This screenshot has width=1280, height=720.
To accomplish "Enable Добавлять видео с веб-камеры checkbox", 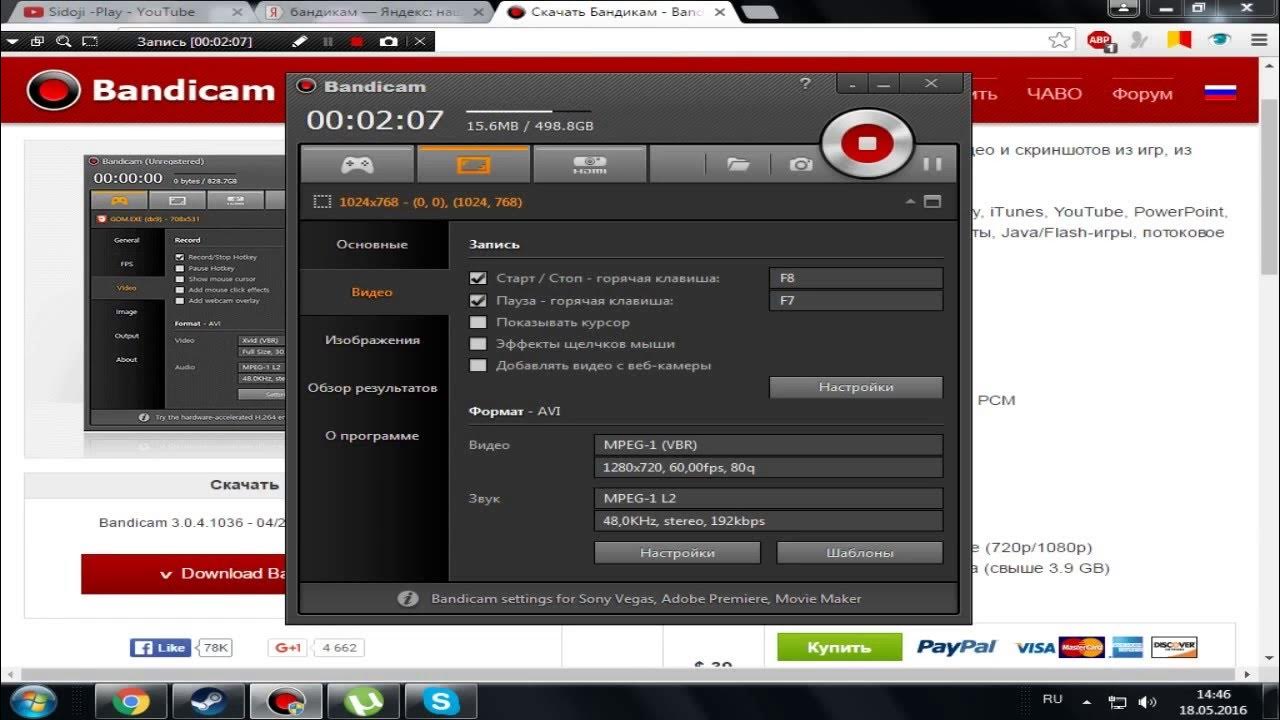I will 478,366.
